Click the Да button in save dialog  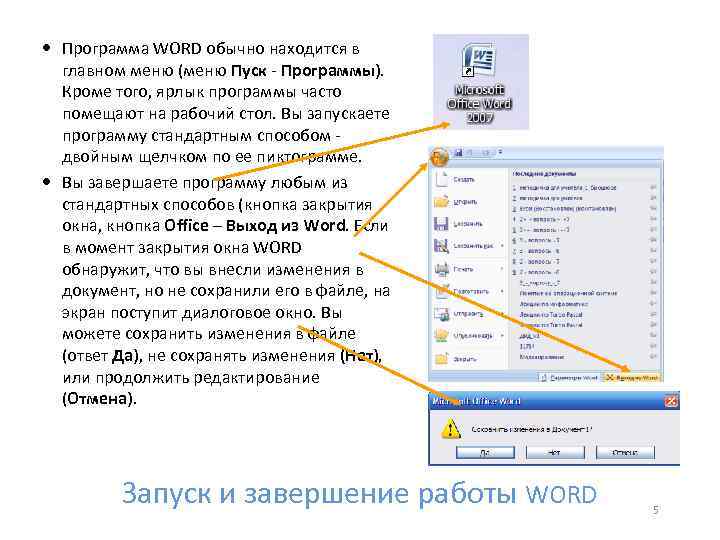(485, 452)
